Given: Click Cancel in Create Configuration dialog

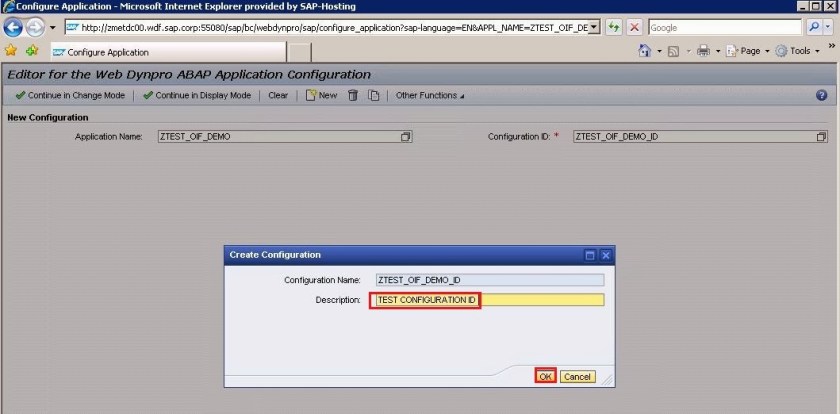Looking at the screenshot, I should 578,377.
